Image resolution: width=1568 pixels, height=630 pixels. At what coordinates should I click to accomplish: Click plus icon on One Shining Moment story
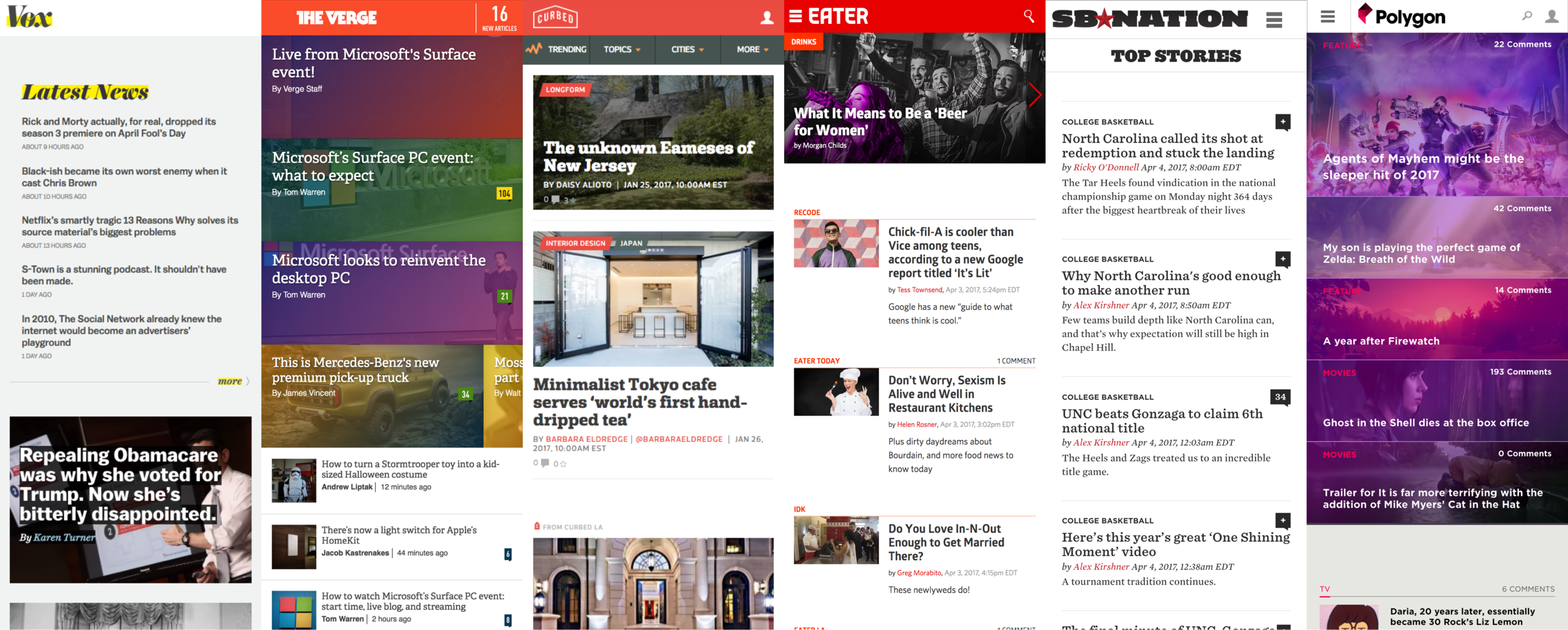(1283, 520)
